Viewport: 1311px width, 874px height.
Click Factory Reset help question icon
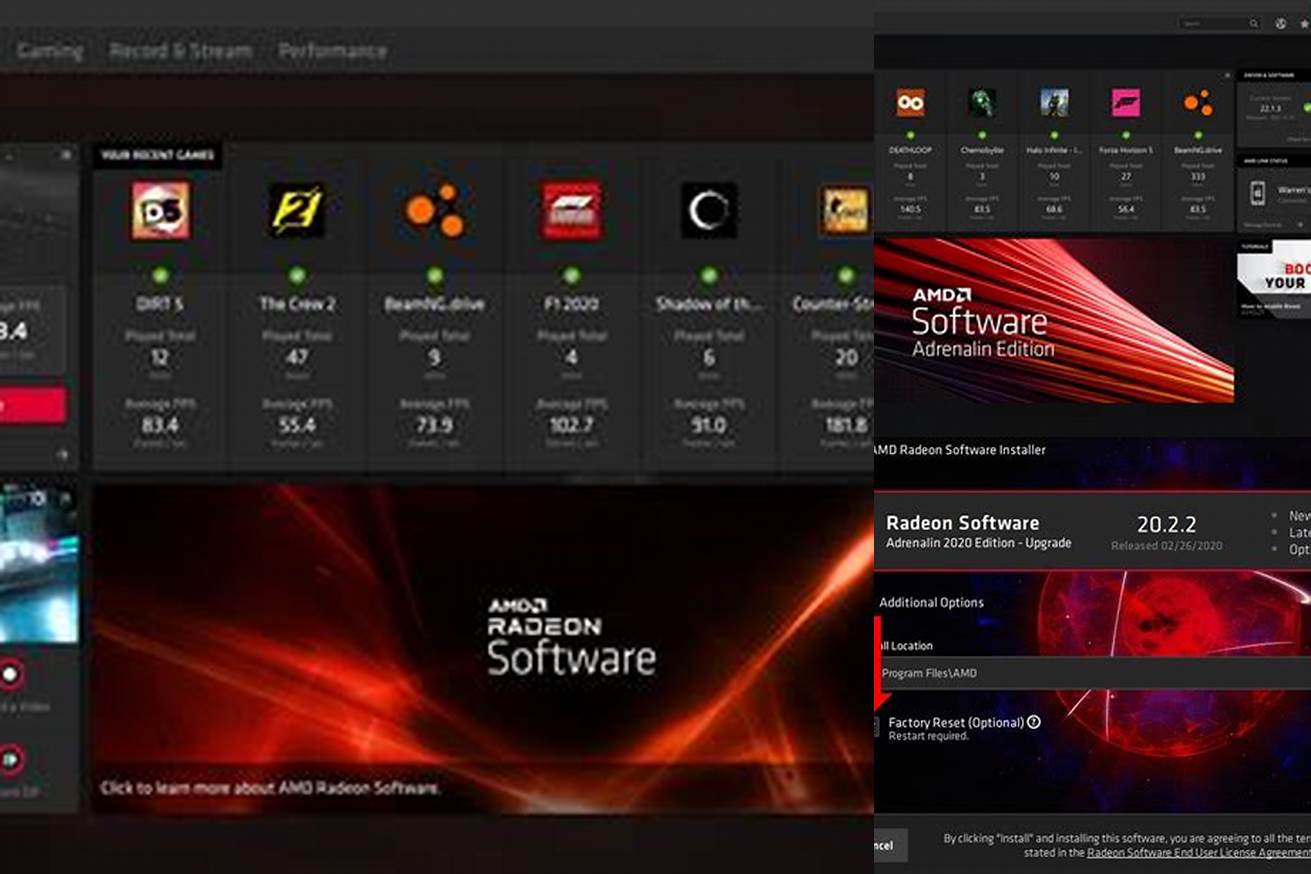tap(1034, 722)
